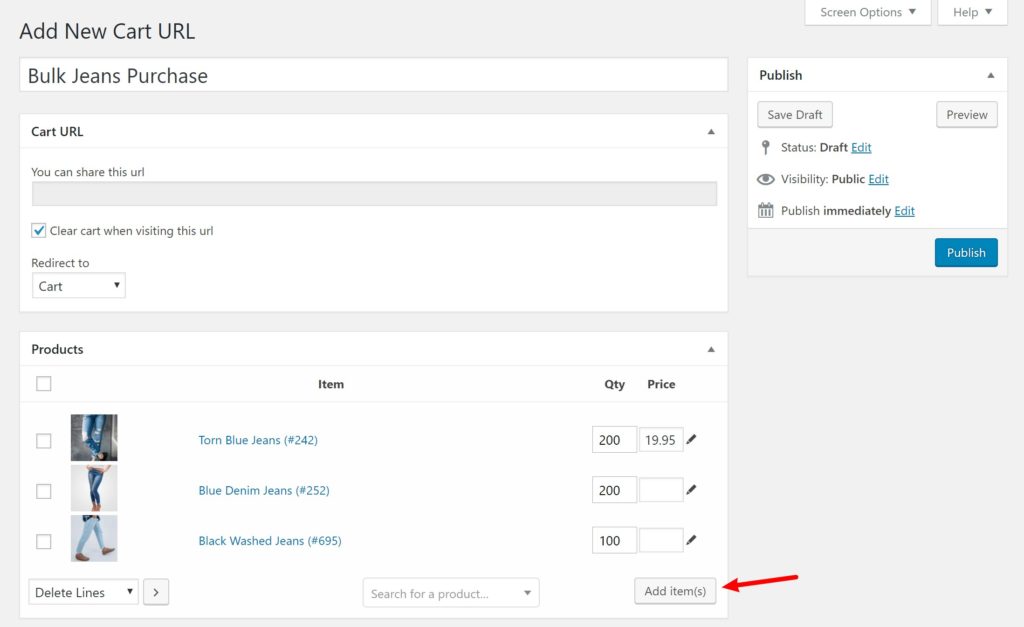Collapse the Cart URL panel arrow
This screenshot has width=1024, height=627.
[x=712, y=131]
